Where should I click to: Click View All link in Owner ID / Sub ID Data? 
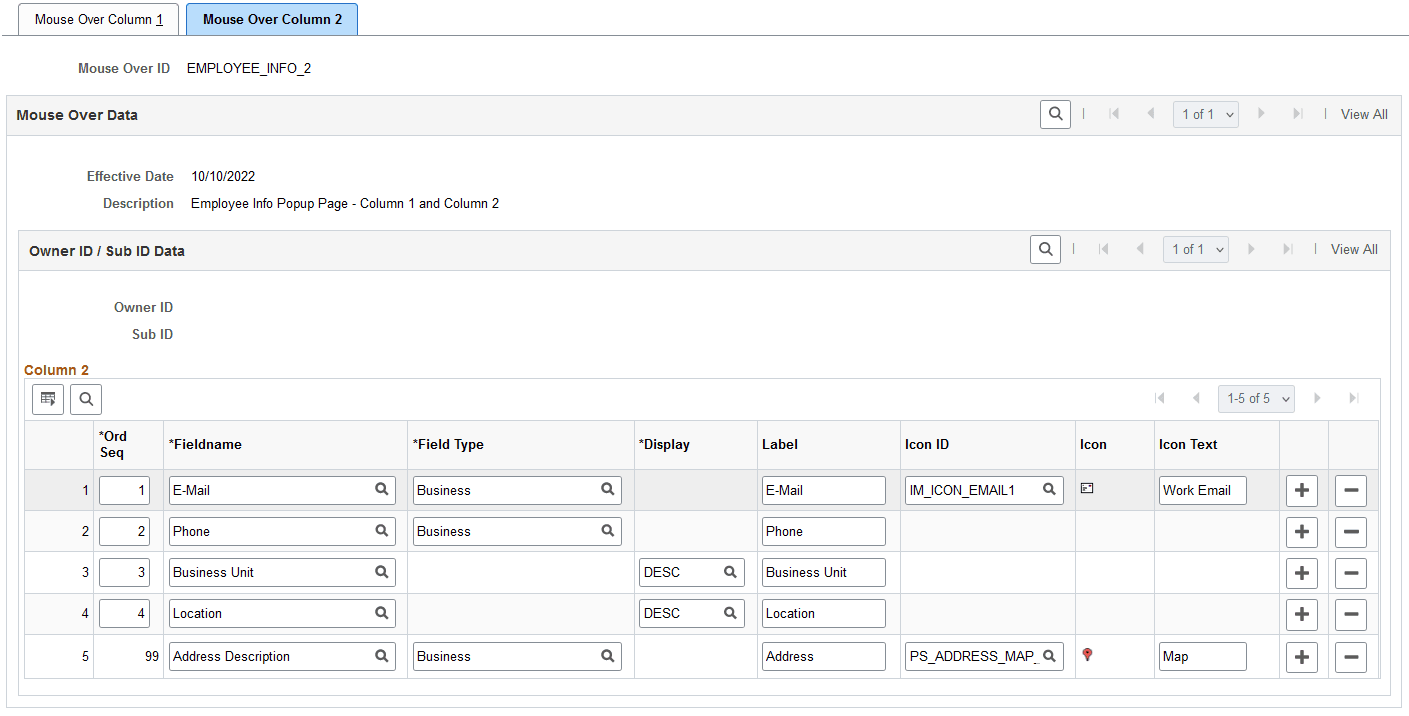coord(1354,250)
